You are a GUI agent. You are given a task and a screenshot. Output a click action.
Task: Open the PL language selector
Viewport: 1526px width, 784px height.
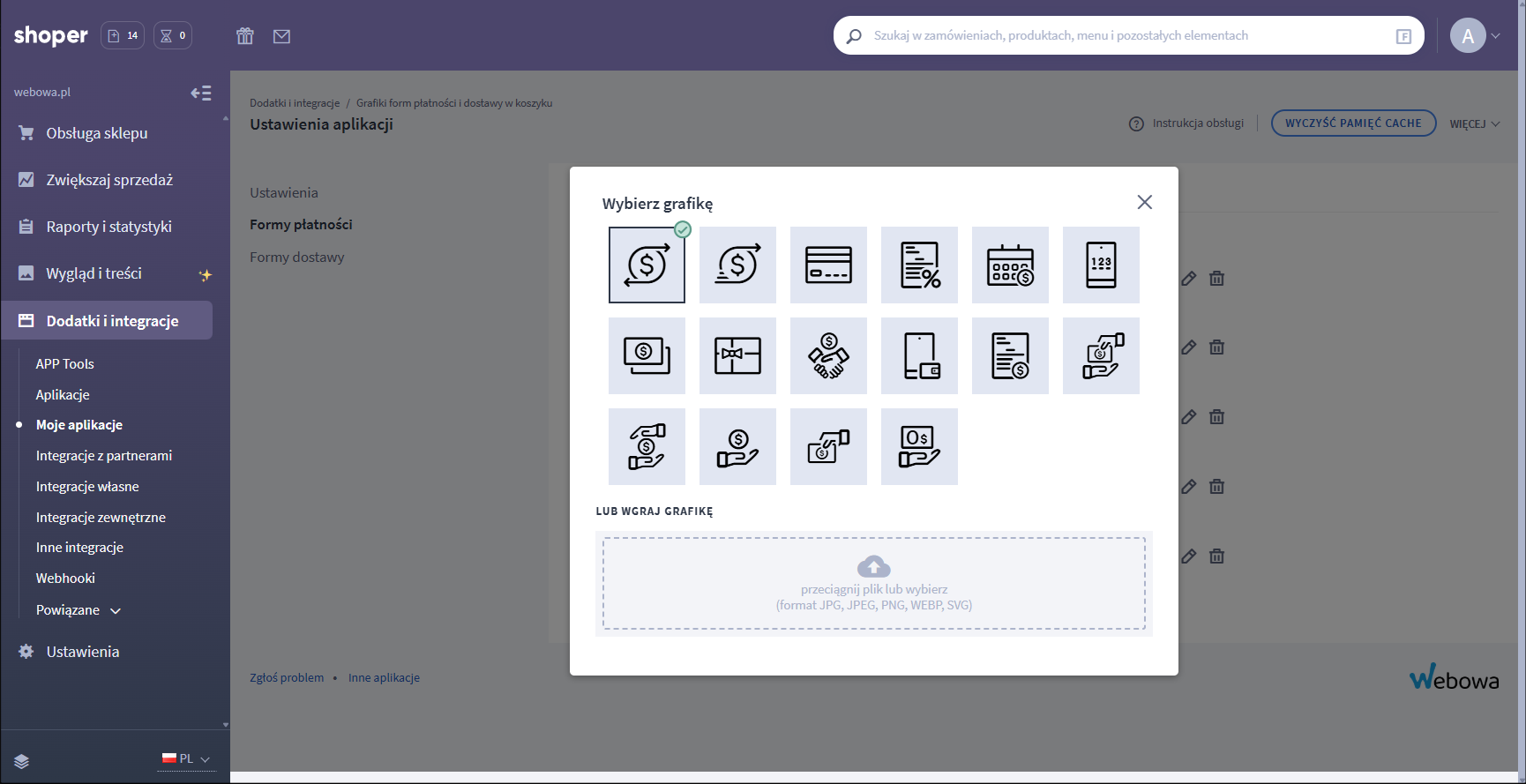(x=186, y=758)
